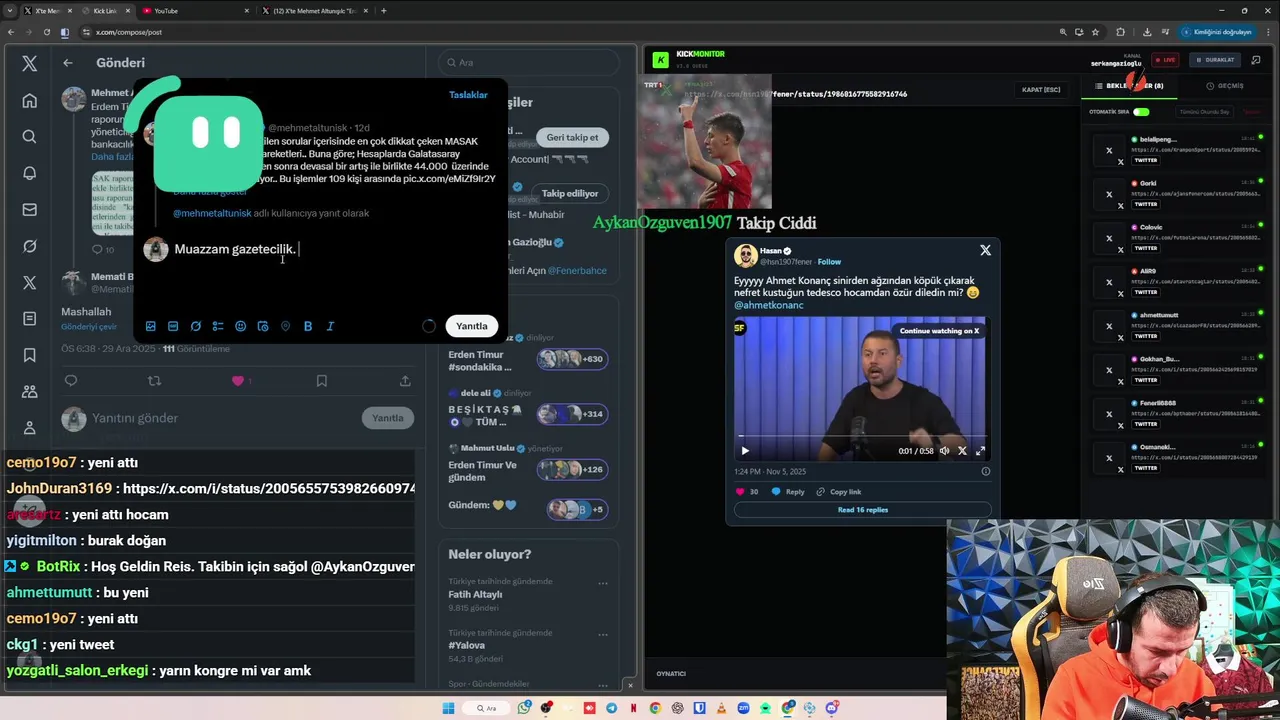This screenshot has height=720, width=1280.
Task: Open Windows Start menu
Action: [448, 708]
